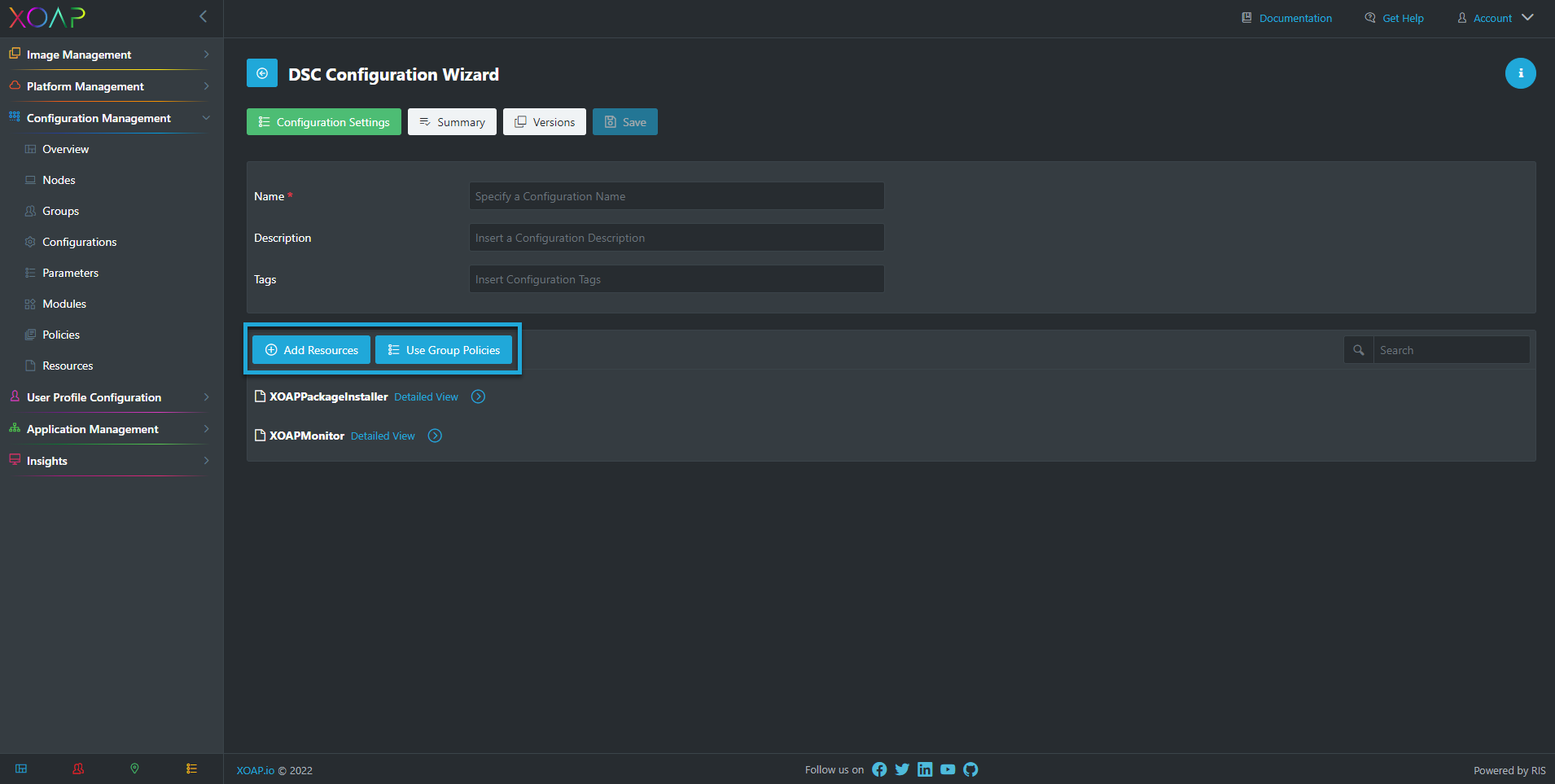Click the yellow list icon in bottom bar

click(x=191, y=769)
